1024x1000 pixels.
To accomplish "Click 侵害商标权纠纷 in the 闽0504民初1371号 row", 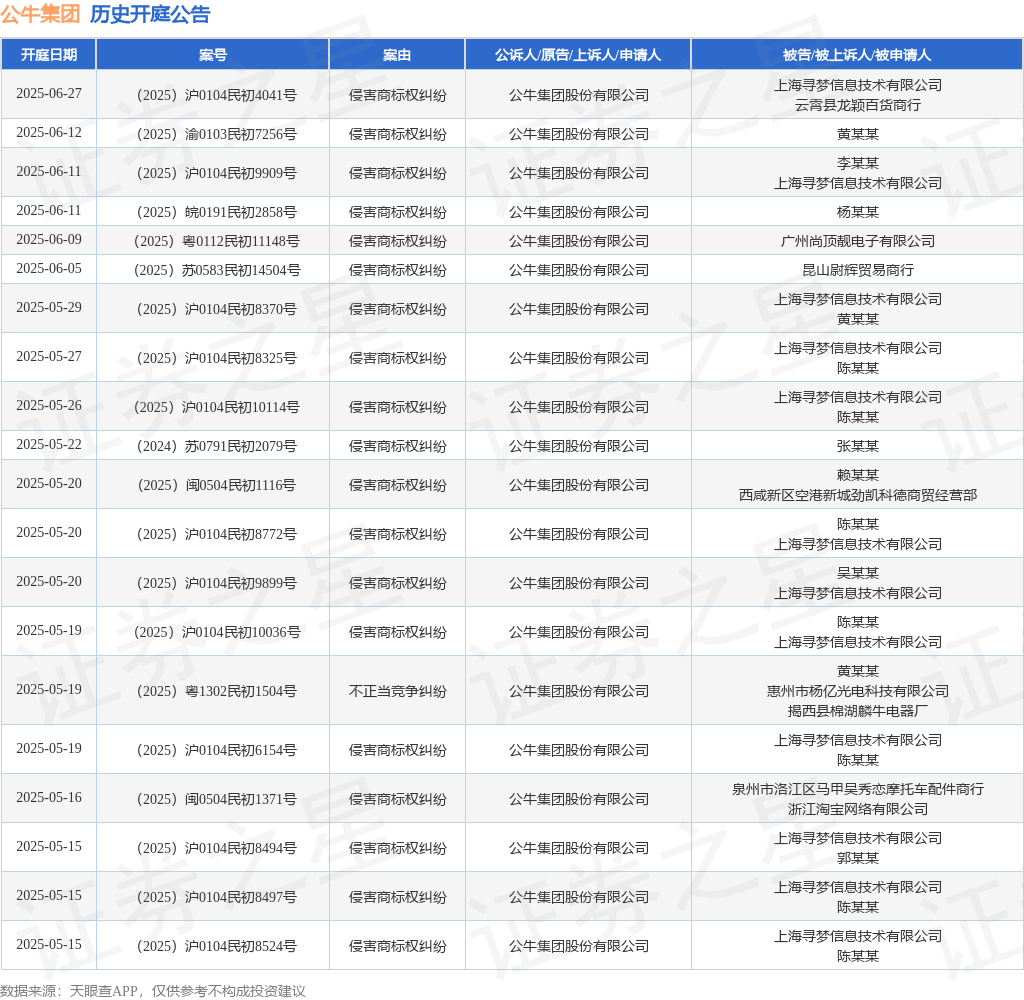I will tap(398, 799).
